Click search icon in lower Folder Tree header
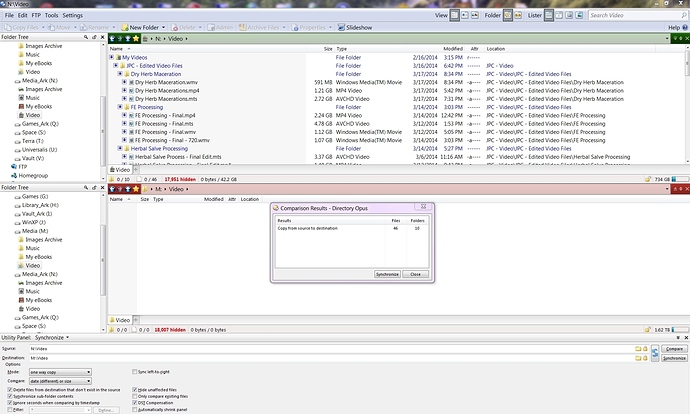Image resolution: width=690 pixels, height=414 pixels. [86, 188]
